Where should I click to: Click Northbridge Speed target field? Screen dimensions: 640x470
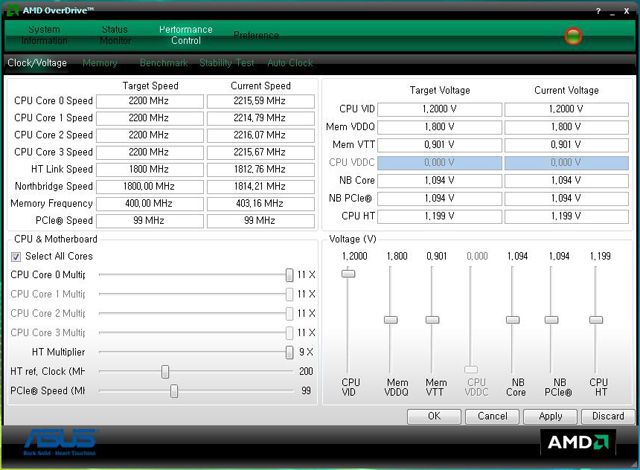[150, 187]
